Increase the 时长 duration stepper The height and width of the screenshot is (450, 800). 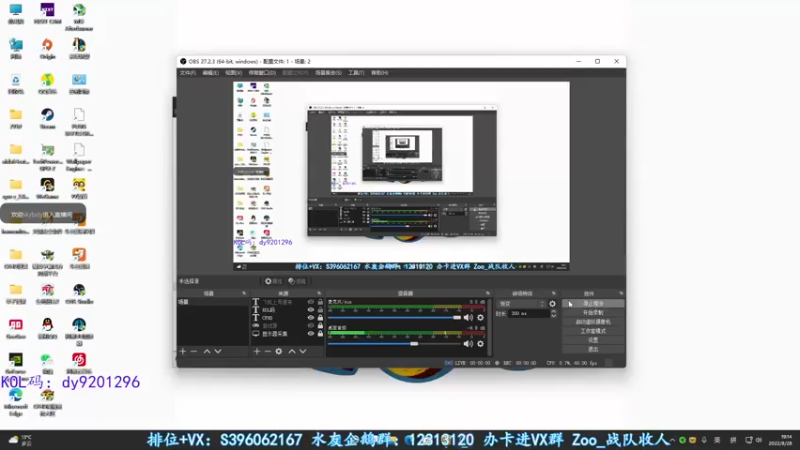[x=554, y=311]
